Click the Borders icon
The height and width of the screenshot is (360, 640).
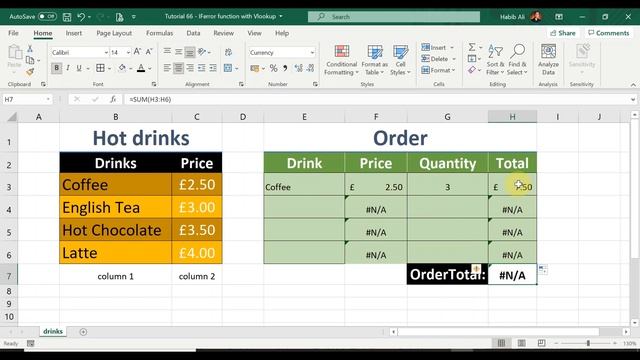click(100, 68)
